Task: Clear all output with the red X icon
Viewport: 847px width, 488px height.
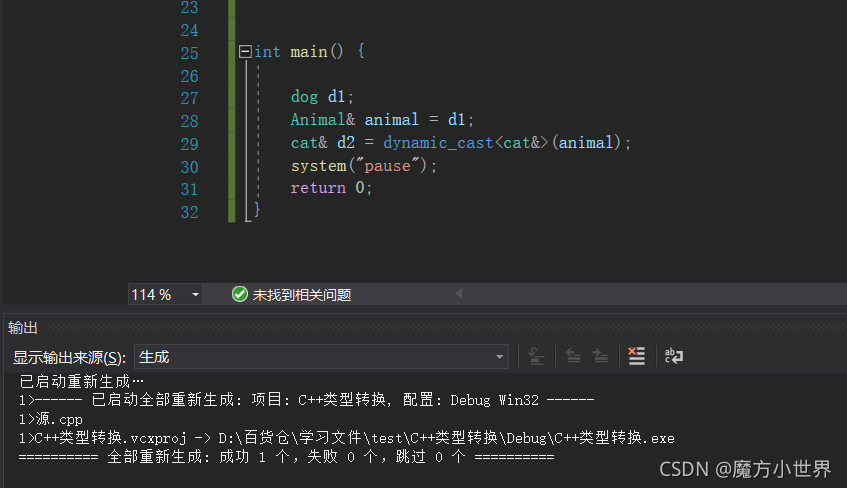Action: 636,356
